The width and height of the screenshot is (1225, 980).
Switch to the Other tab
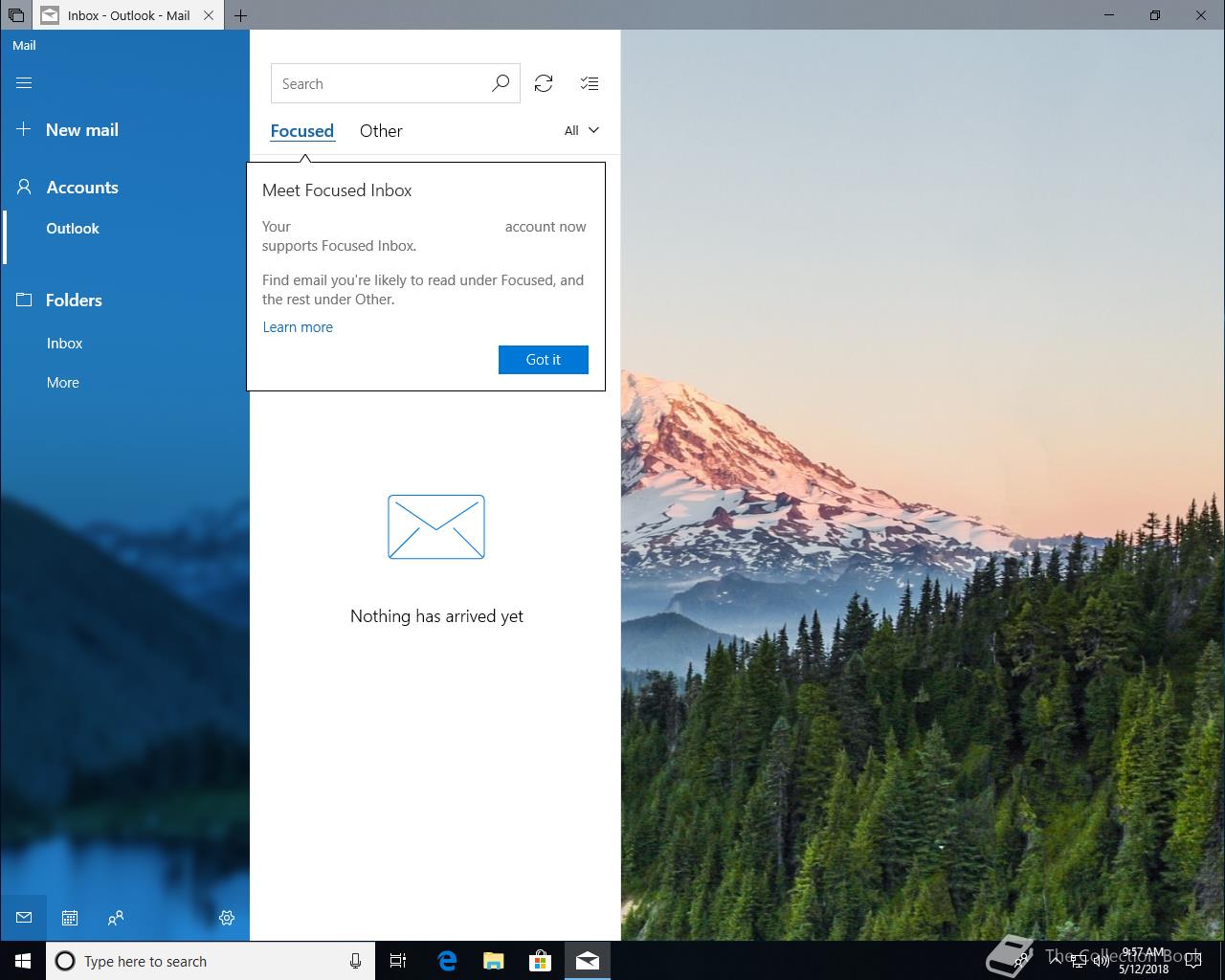(381, 131)
